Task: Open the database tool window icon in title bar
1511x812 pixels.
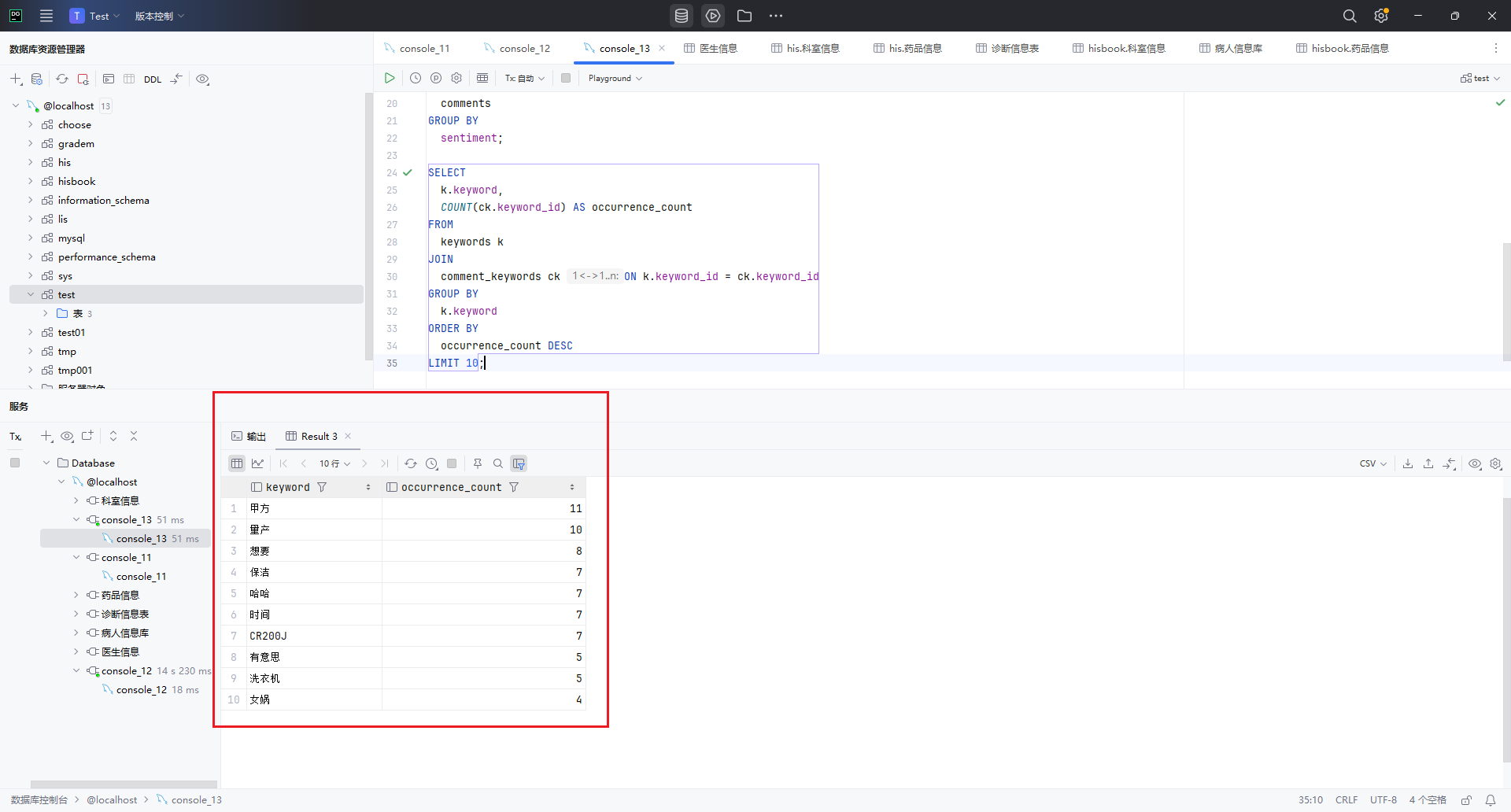Action: pyautogui.click(x=682, y=16)
